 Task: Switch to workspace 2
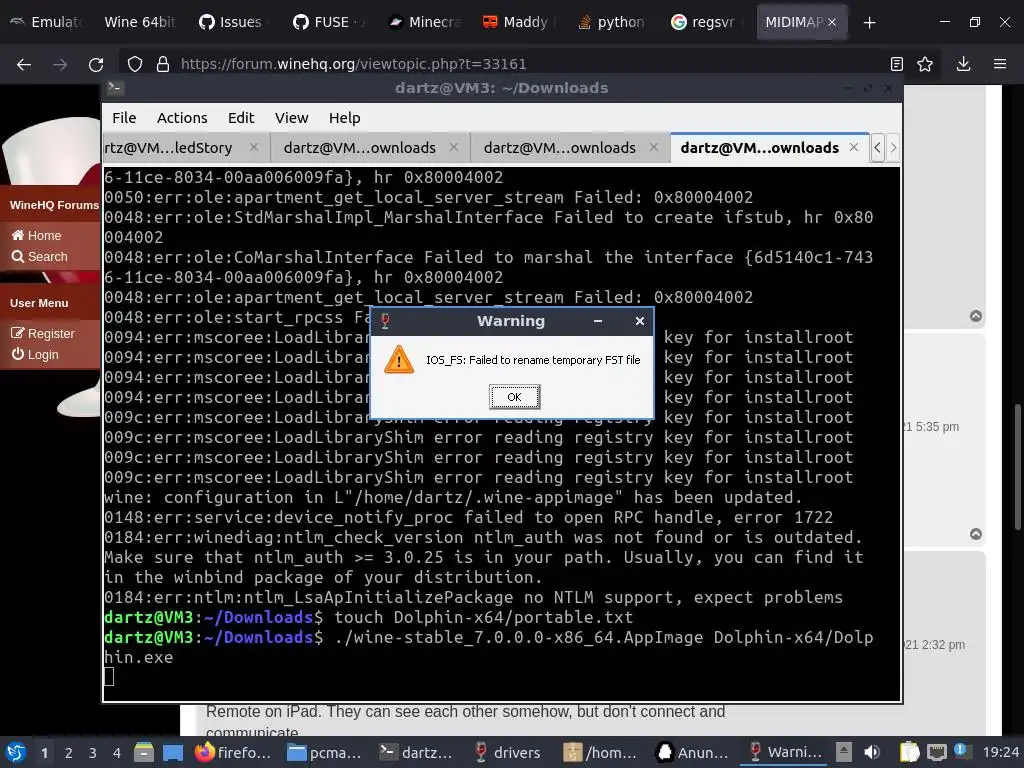(x=69, y=753)
